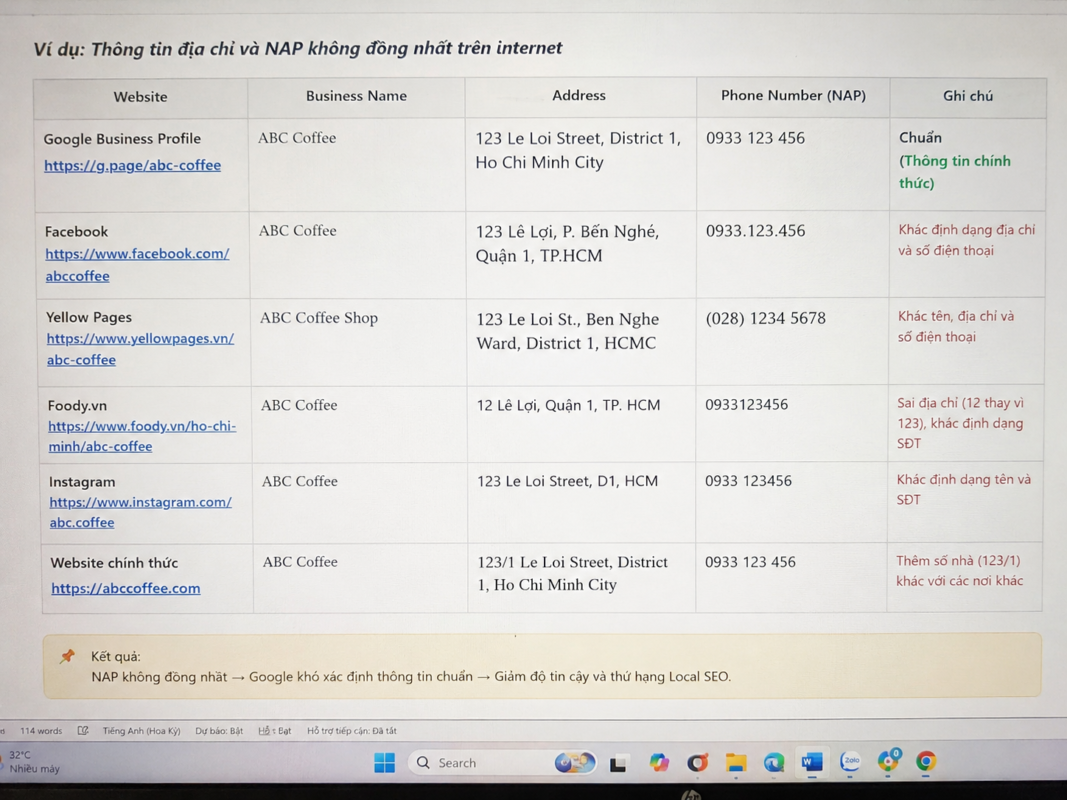Click note Khác tên, địa chỉ và số
Image resolution: width=1067 pixels, height=800 pixels.
[x=956, y=327]
